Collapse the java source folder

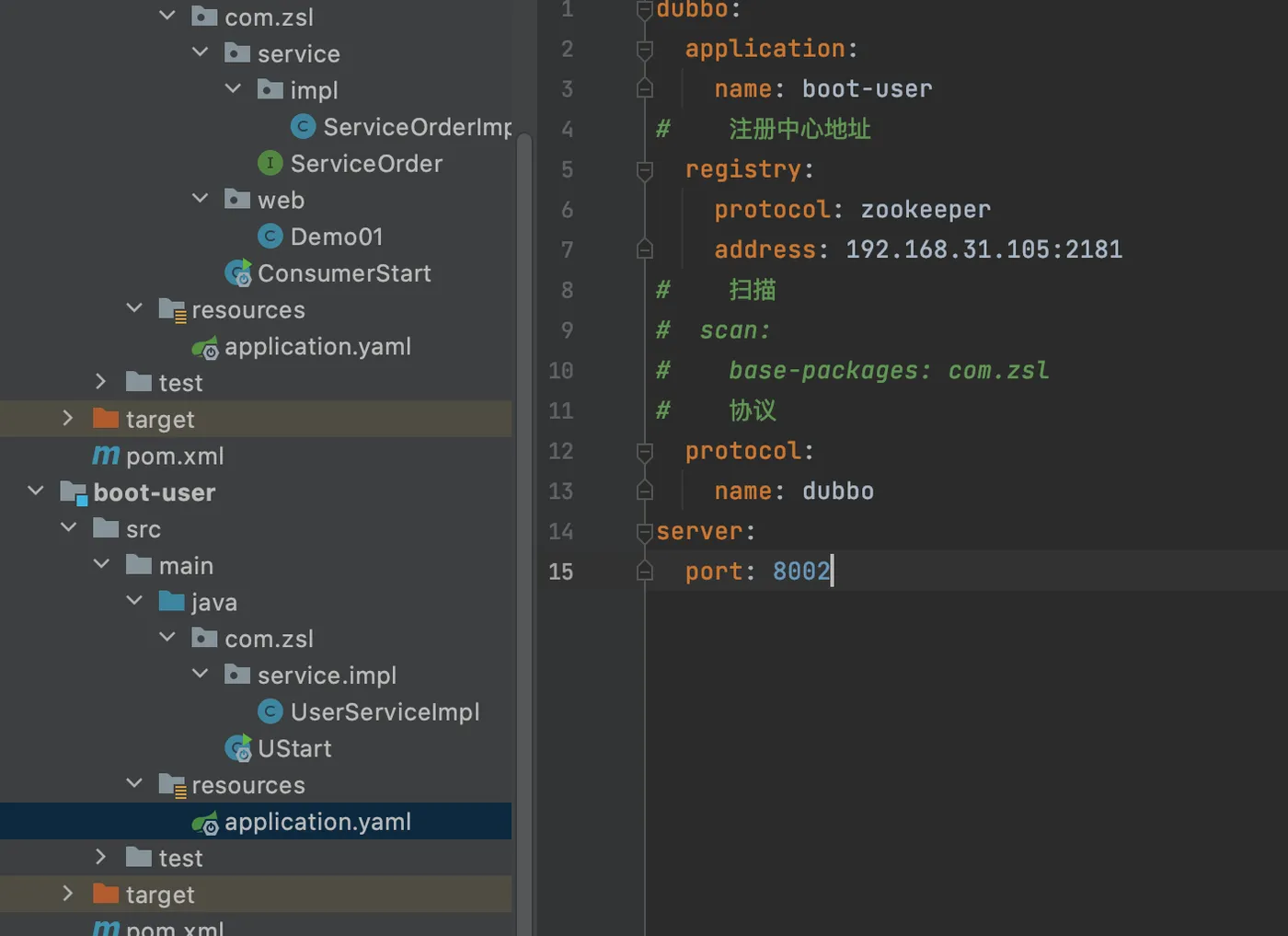point(134,601)
